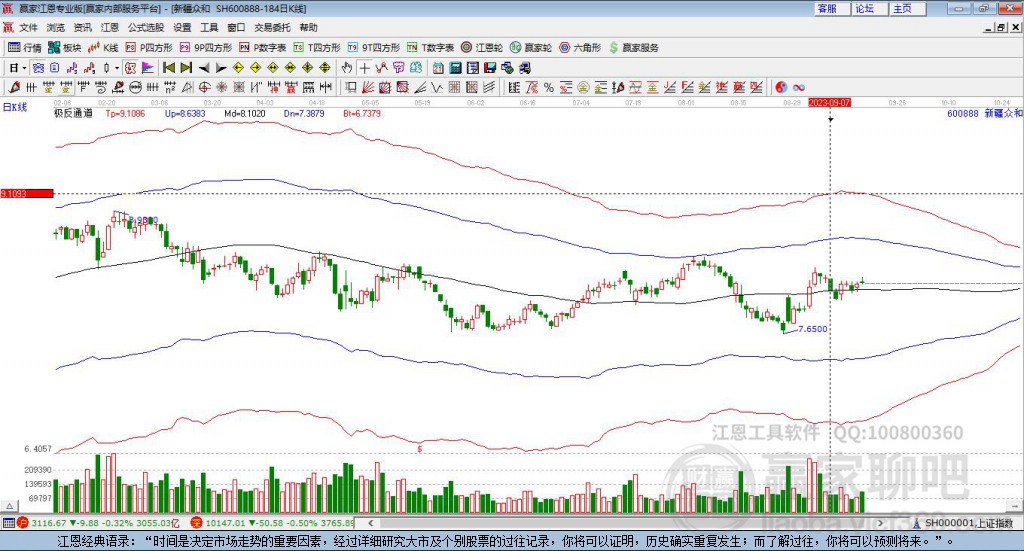
Task: Select the red crosshair target tool
Action: point(204,87)
